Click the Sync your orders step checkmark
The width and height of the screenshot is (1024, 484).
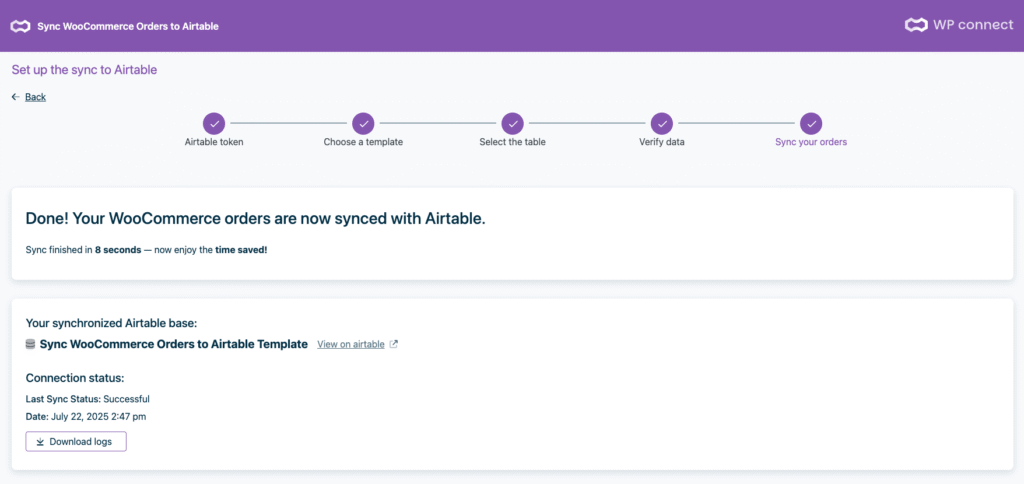811,123
